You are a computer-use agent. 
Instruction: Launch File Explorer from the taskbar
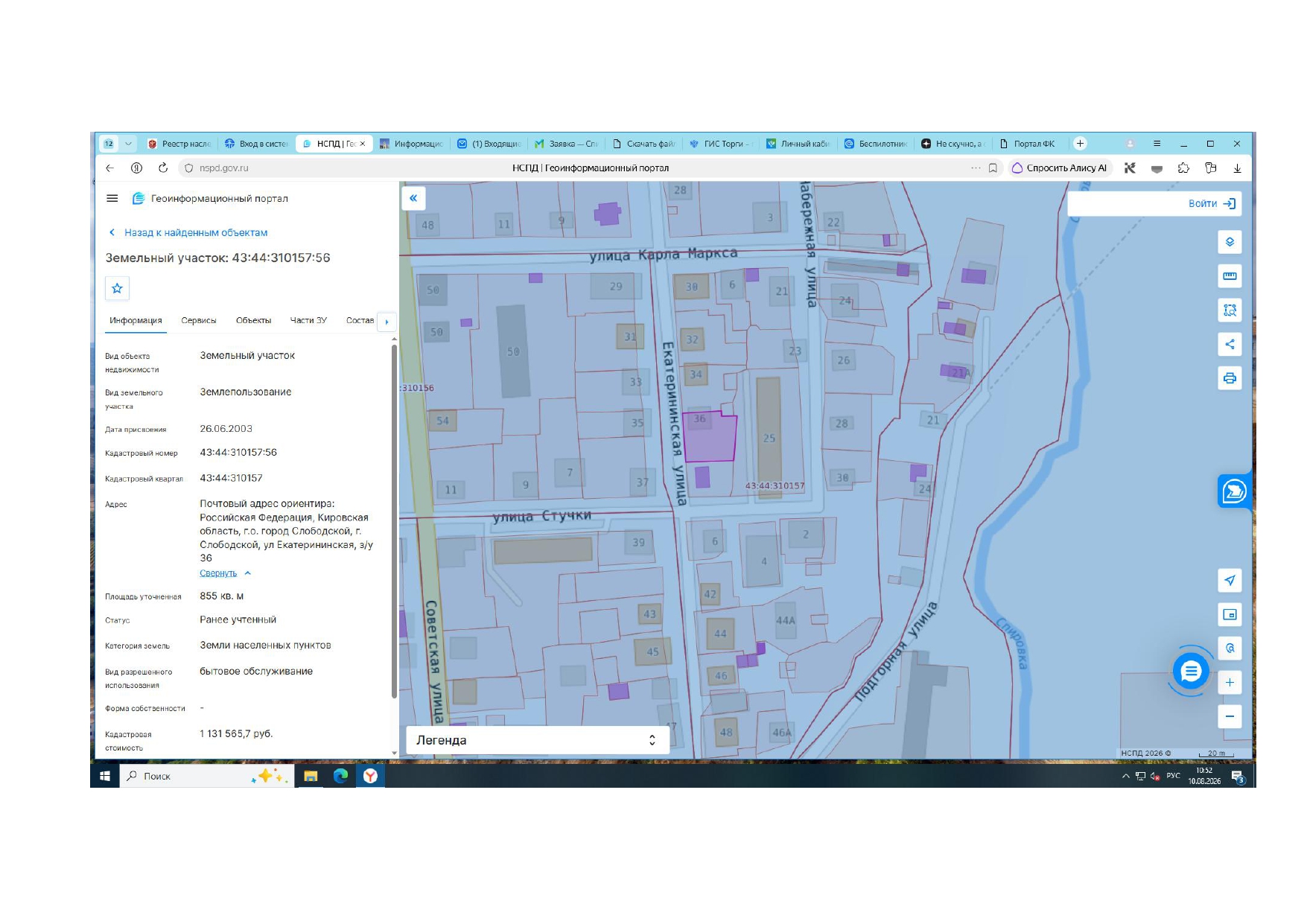pos(311,776)
